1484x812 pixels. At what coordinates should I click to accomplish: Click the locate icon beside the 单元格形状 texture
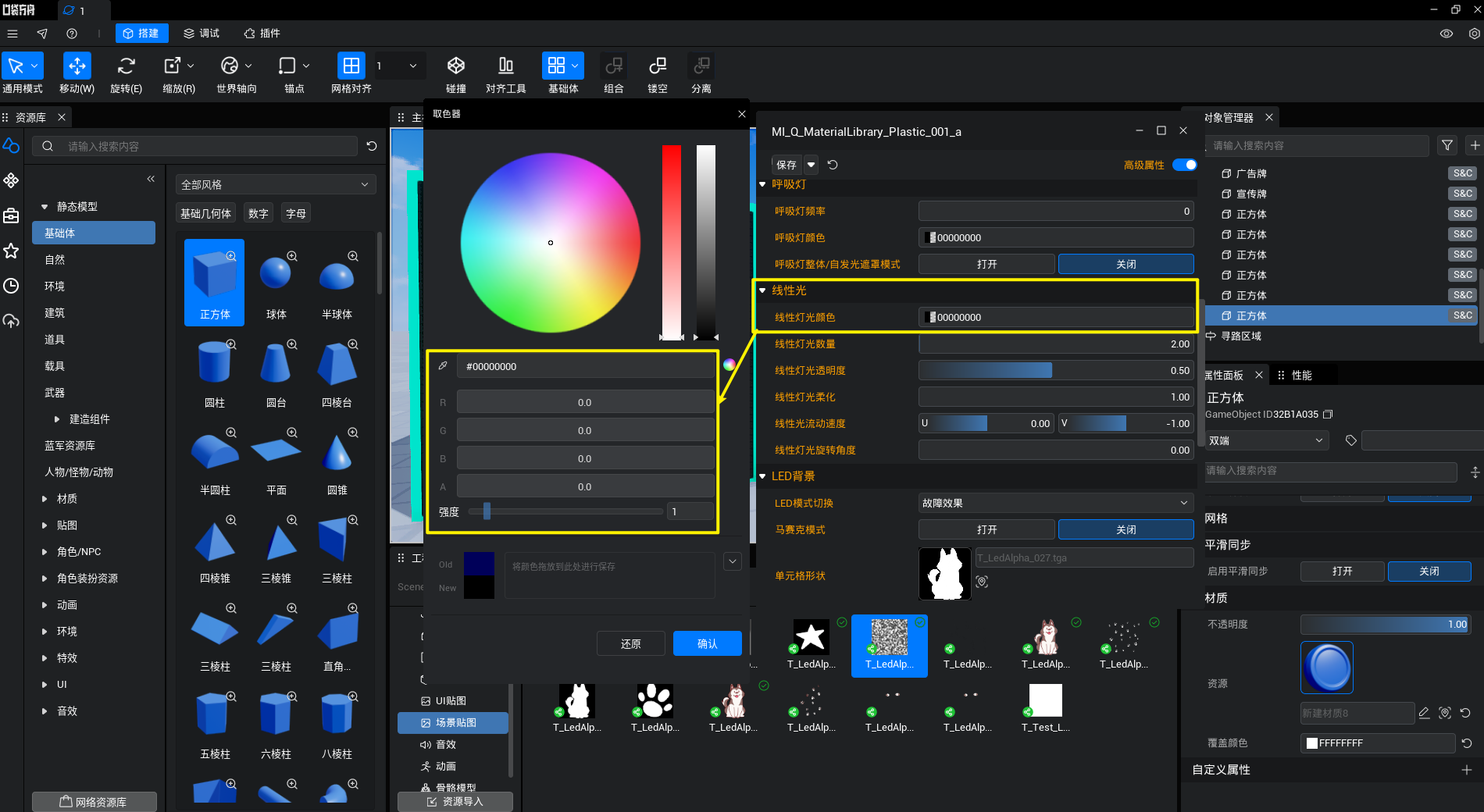tap(983, 582)
